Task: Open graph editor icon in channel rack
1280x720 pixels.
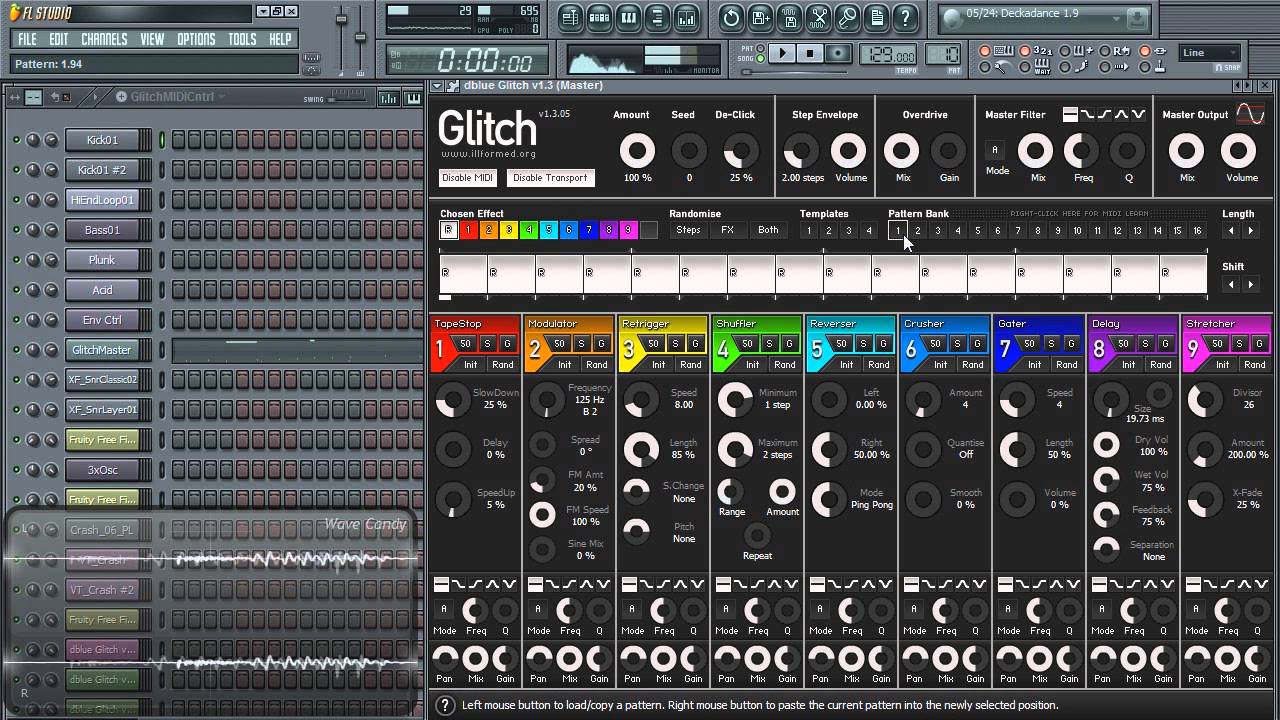Action: coord(391,97)
